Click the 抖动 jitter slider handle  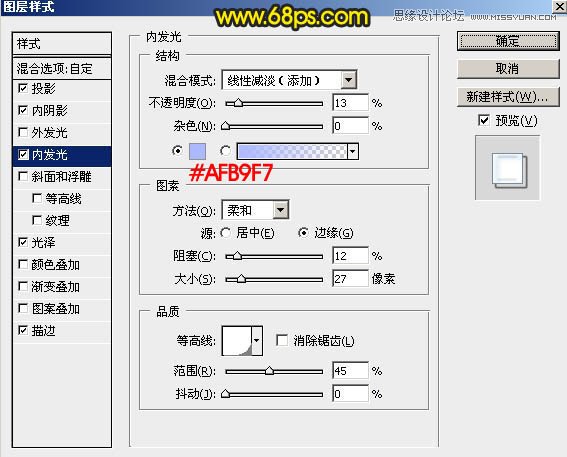point(226,394)
